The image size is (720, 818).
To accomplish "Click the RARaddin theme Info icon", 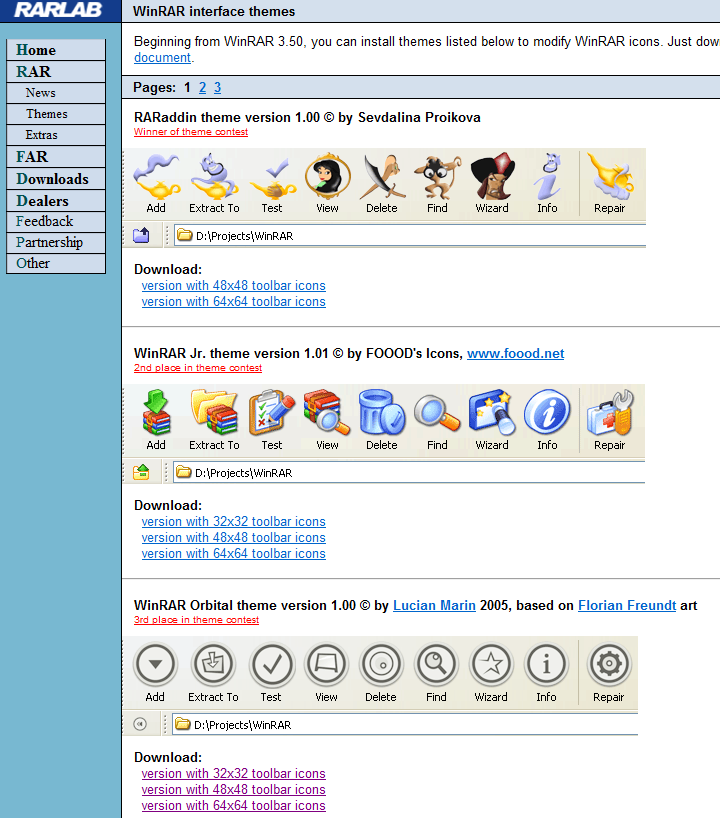I will coord(547,176).
